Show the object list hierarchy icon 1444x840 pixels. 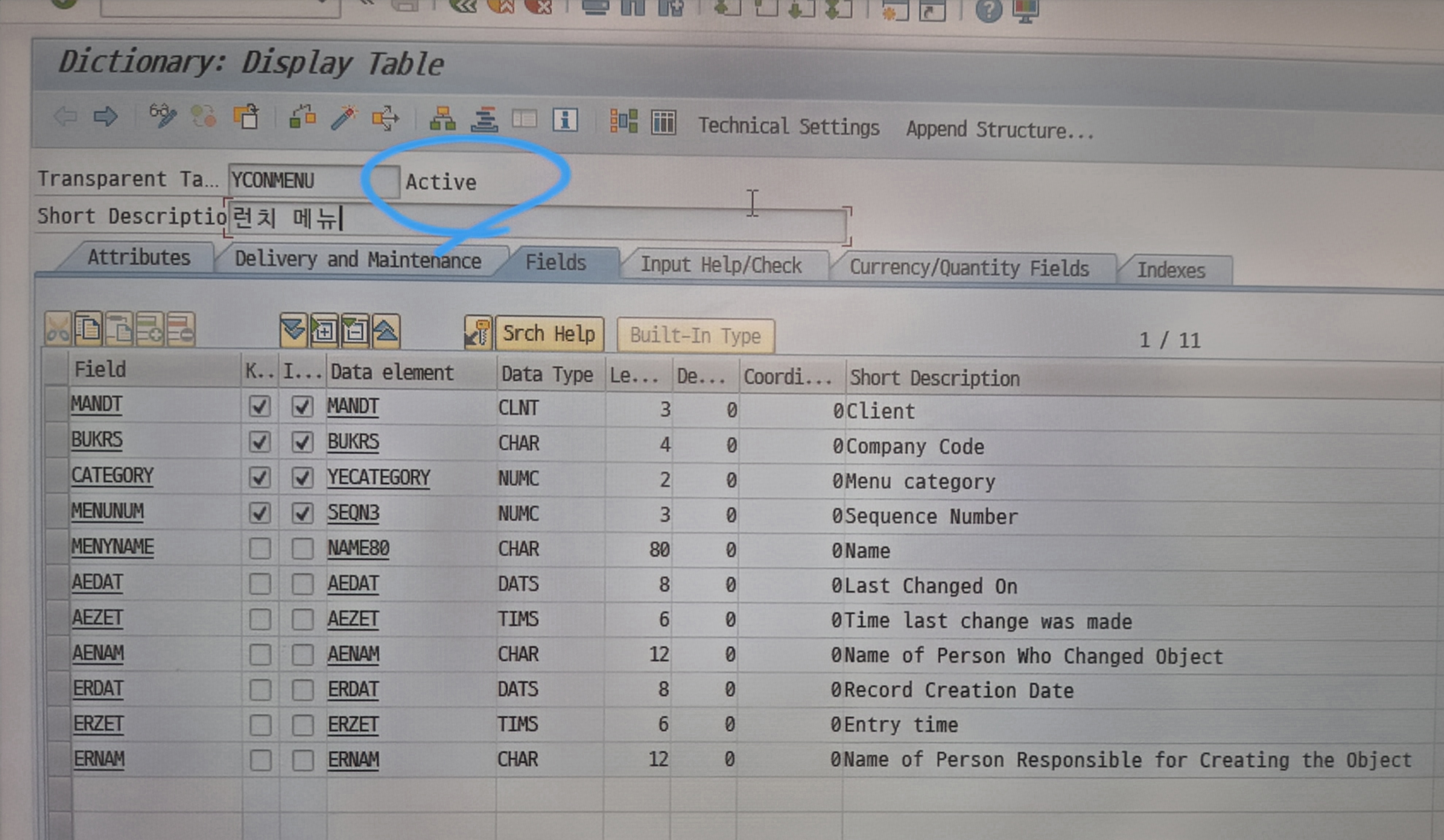tap(443, 119)
